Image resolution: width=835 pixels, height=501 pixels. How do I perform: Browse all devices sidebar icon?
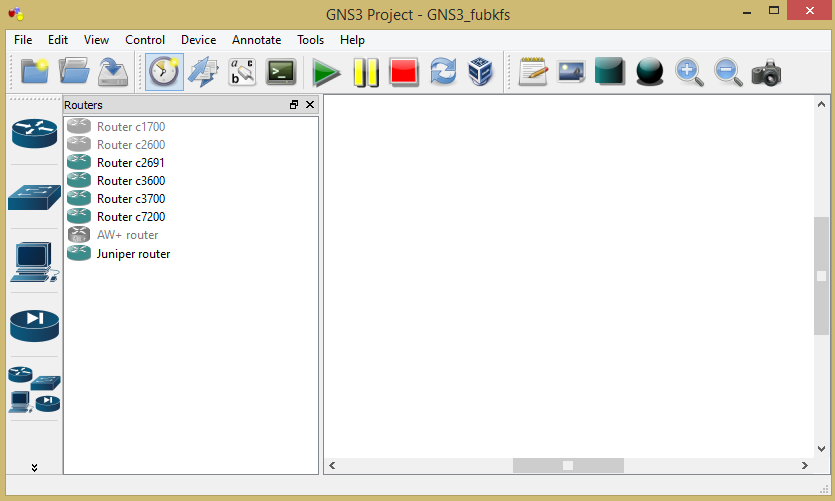(x=35, y=389)
